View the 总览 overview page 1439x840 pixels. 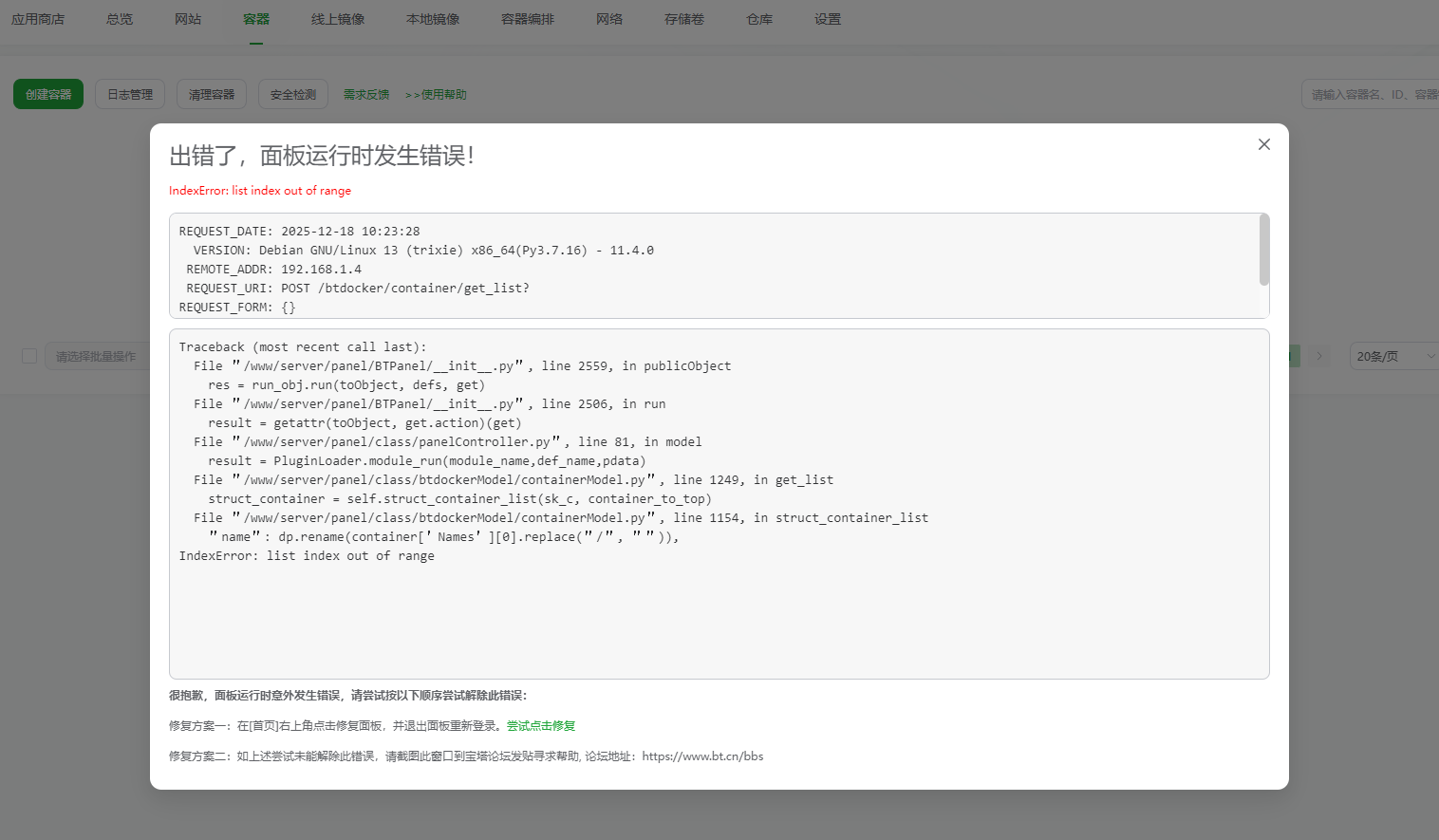tap(119, 18)
